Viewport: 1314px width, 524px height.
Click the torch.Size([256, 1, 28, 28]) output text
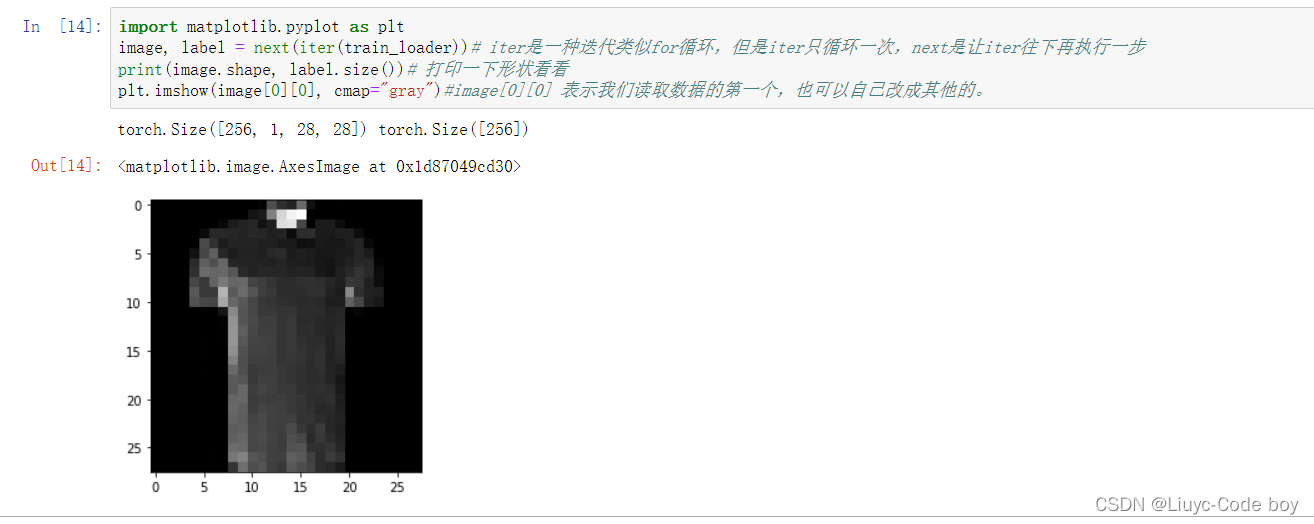(x=243, y=130)
